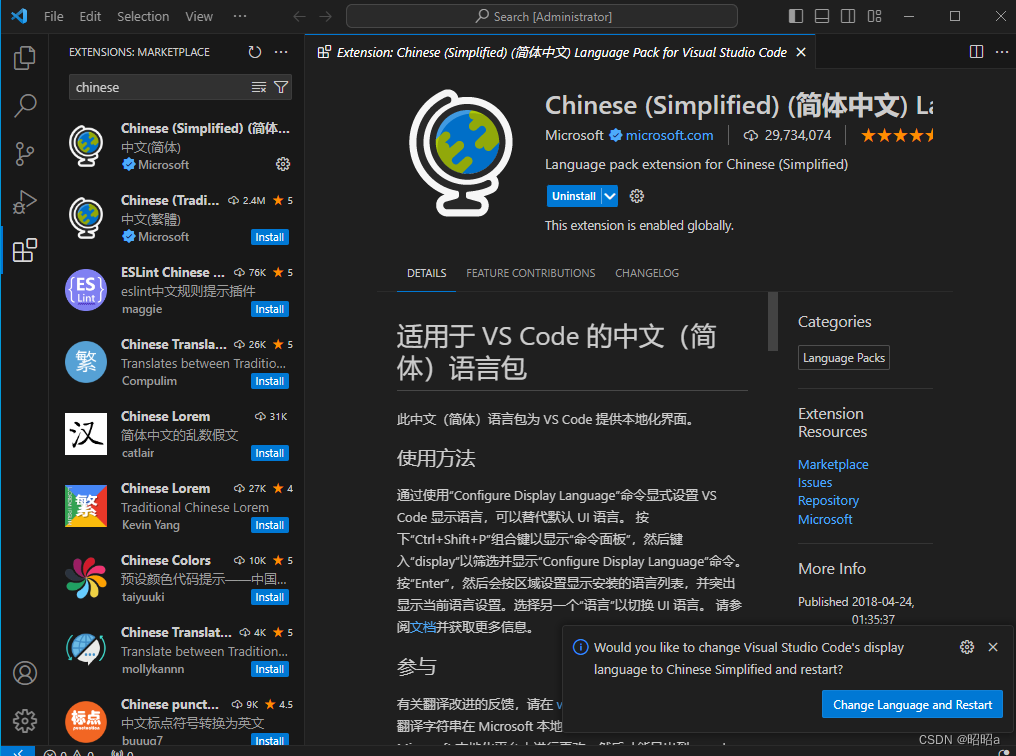The width and height of the screenshot is (1016, 756).
Task: Customize layout icon in title bar
Action: click(875, 16)
